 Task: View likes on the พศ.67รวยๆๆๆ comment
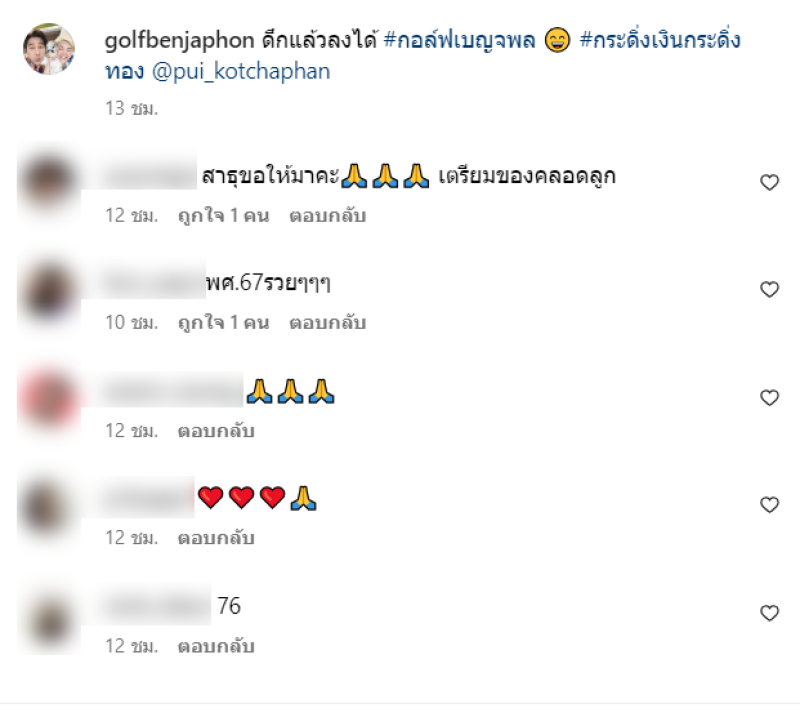[x=223, y=323]
